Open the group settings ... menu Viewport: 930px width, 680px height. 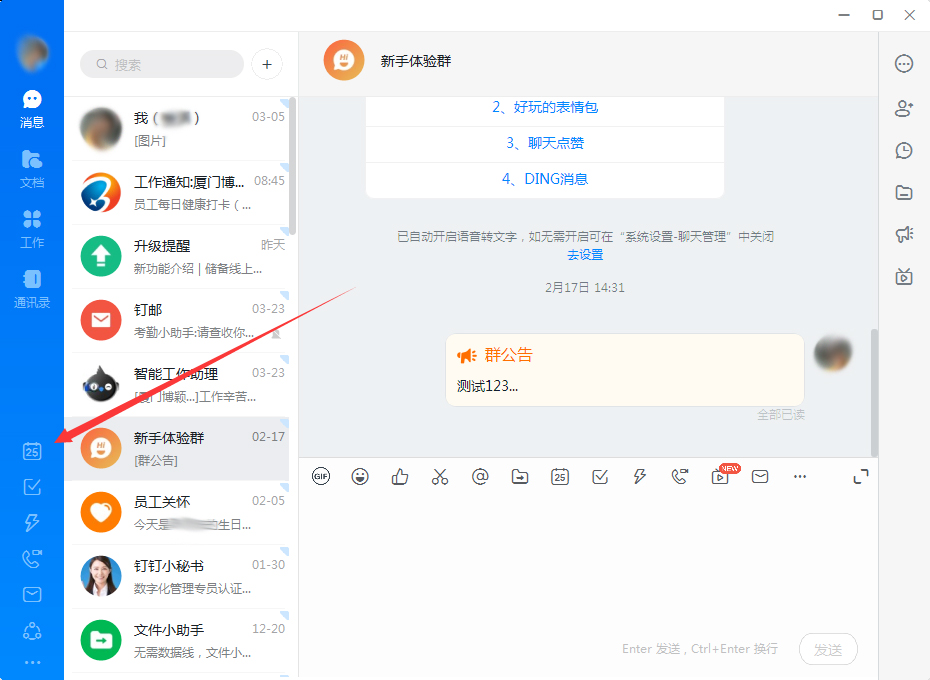point(903,63)
